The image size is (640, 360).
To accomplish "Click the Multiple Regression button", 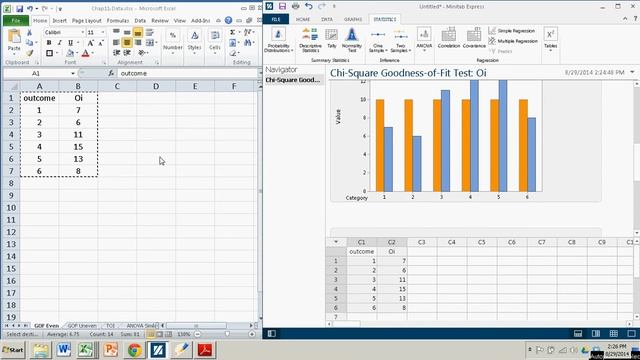I will pos(513,41).
